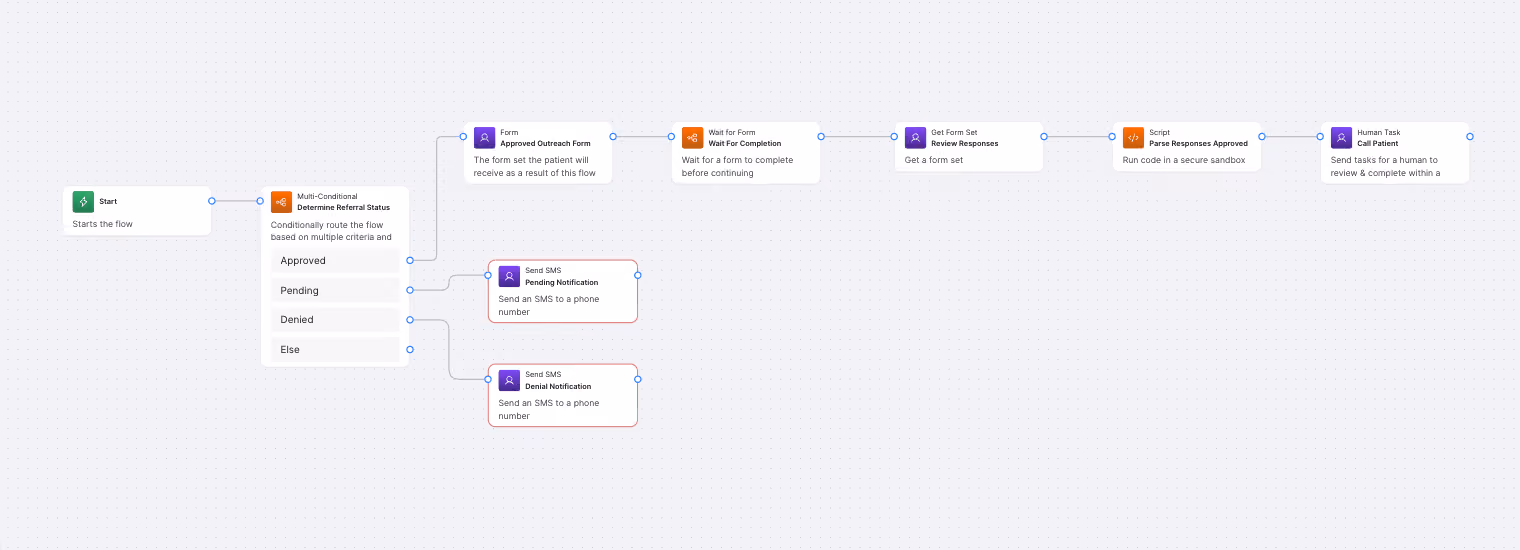Click 'Get a form set' description

coord(934,160)
